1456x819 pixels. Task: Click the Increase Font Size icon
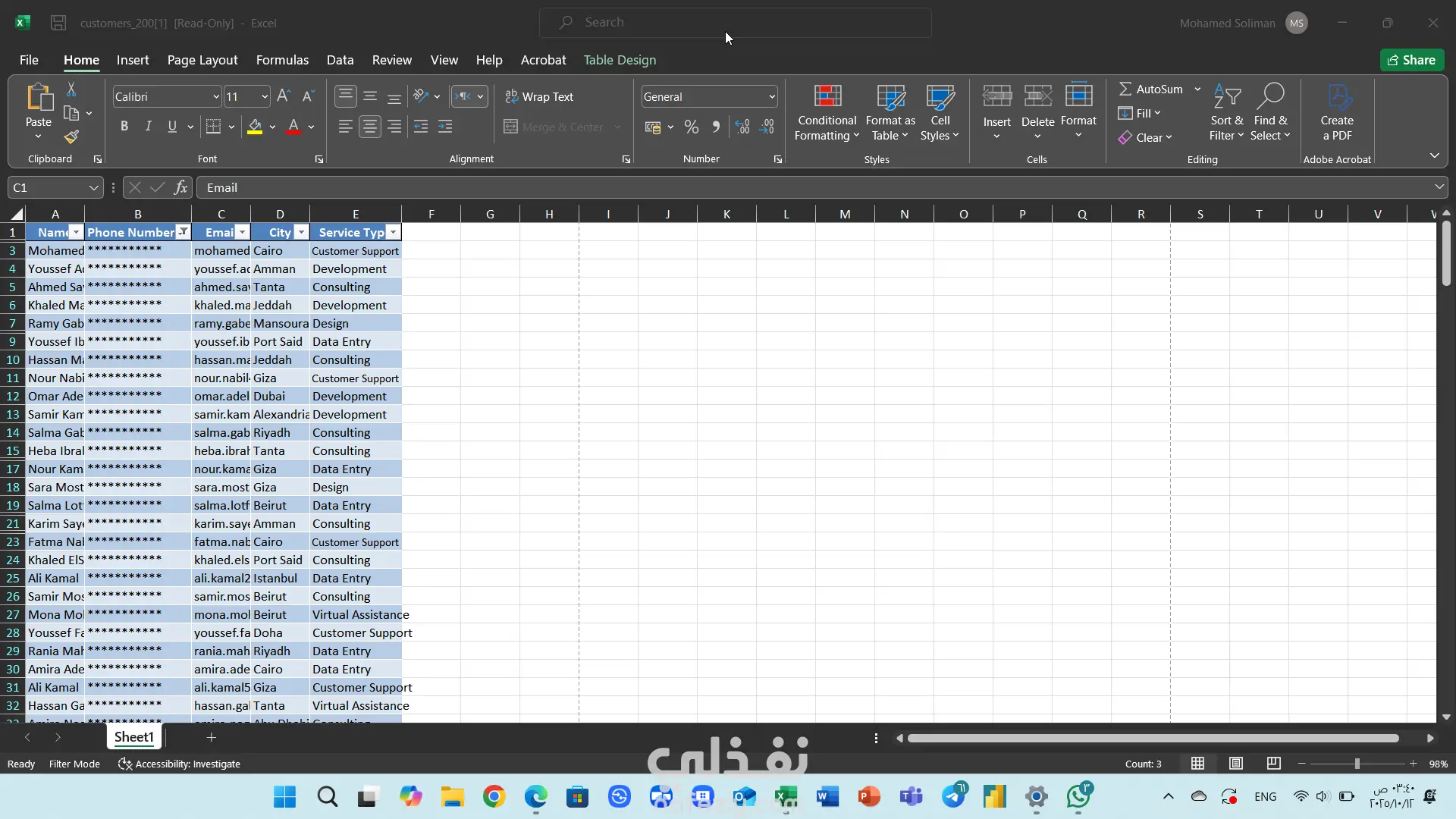coord(283,96)
